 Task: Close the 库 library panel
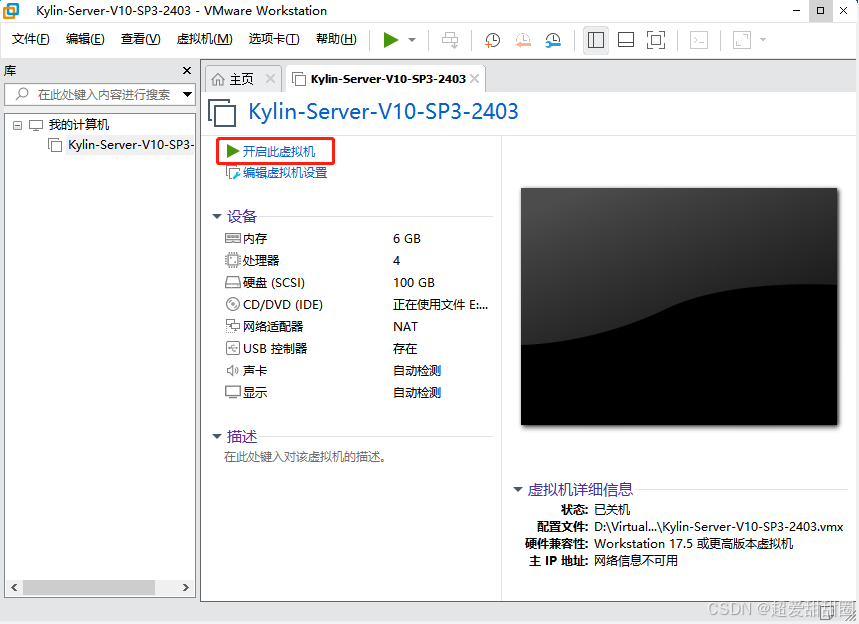point(187,71)
